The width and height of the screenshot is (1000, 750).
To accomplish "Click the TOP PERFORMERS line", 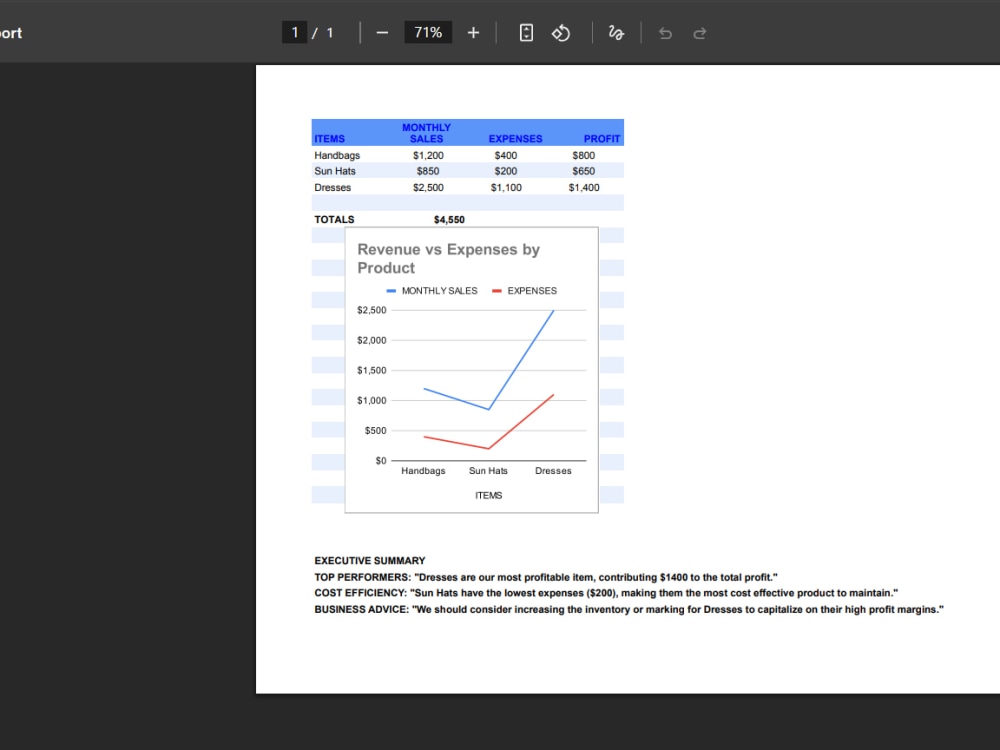I will click(x=546, y=577).
